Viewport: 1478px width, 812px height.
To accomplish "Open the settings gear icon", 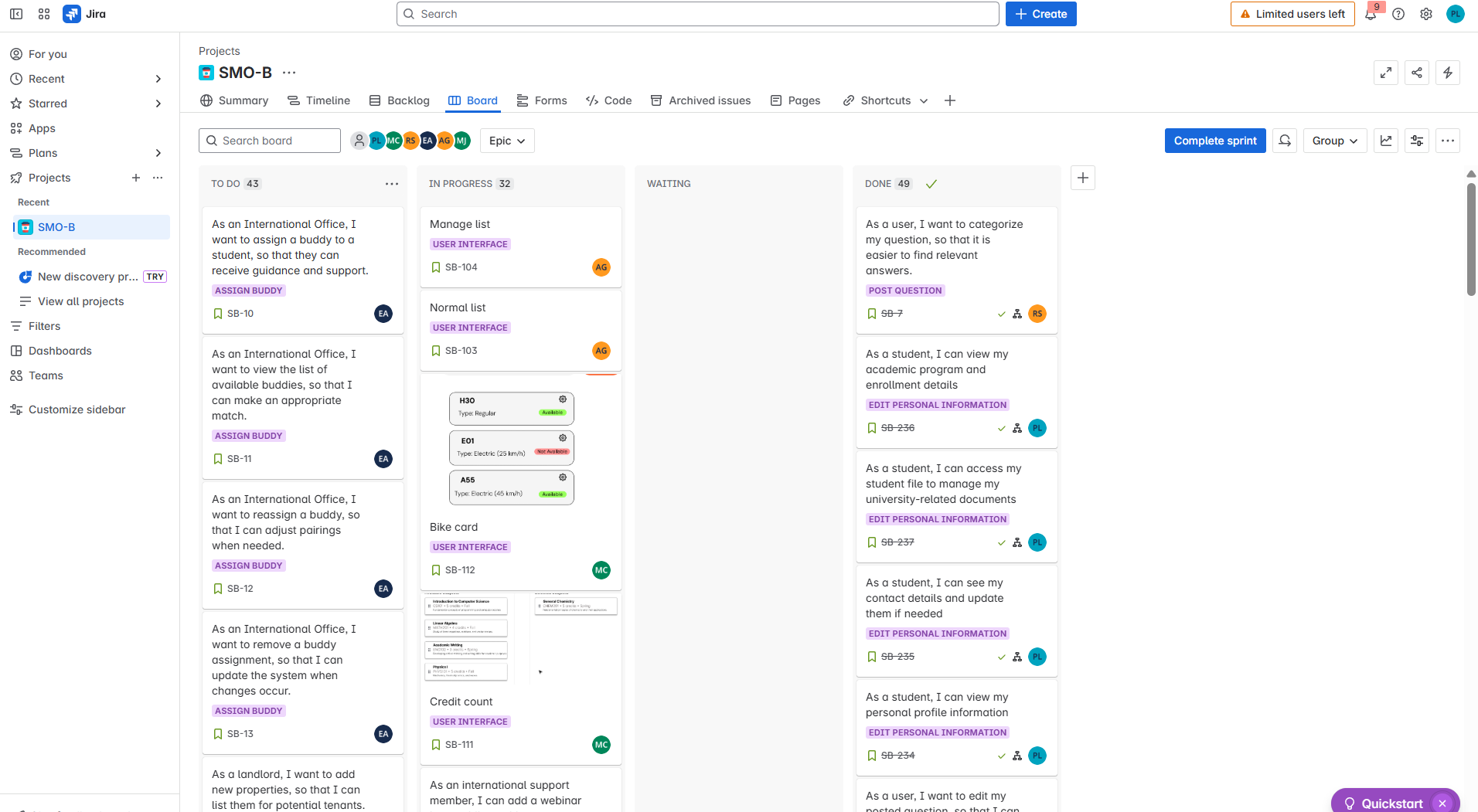I will (1426, 13).
